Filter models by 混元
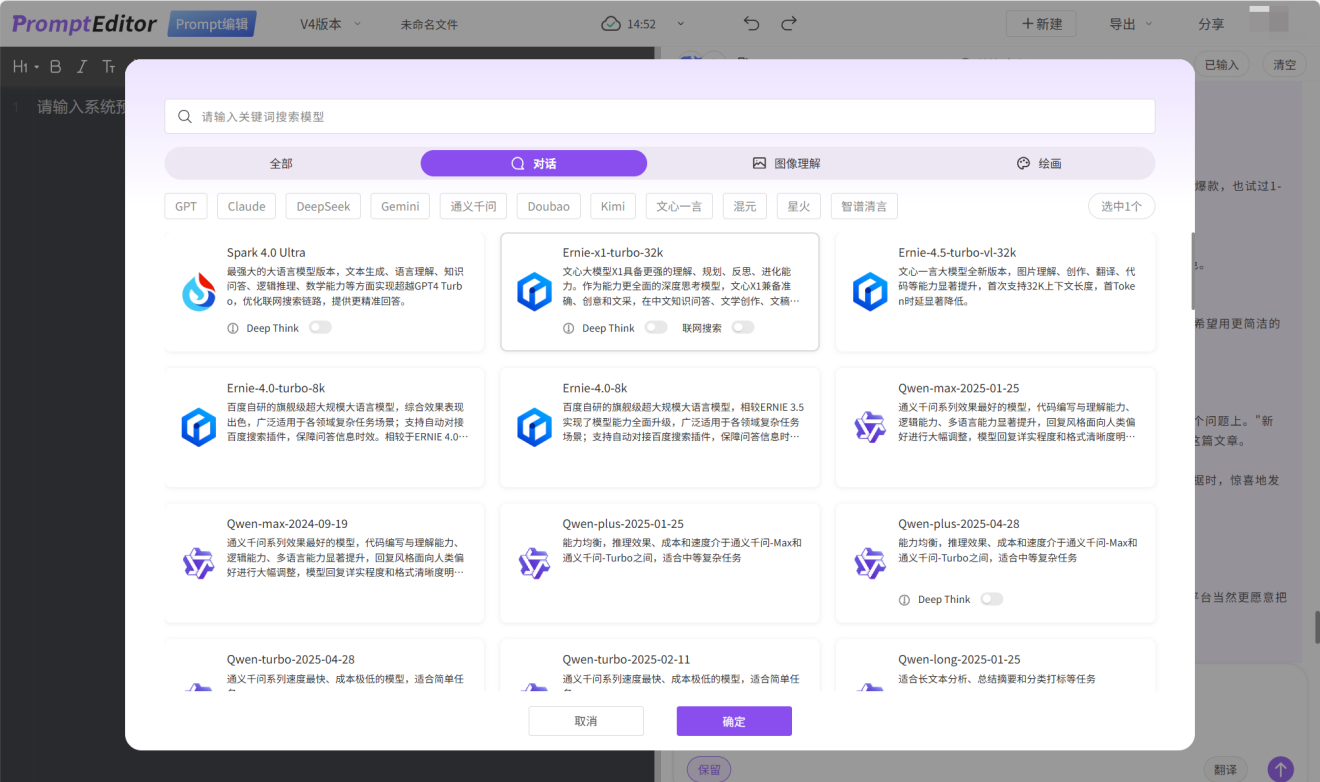 [x=745, y=206]
